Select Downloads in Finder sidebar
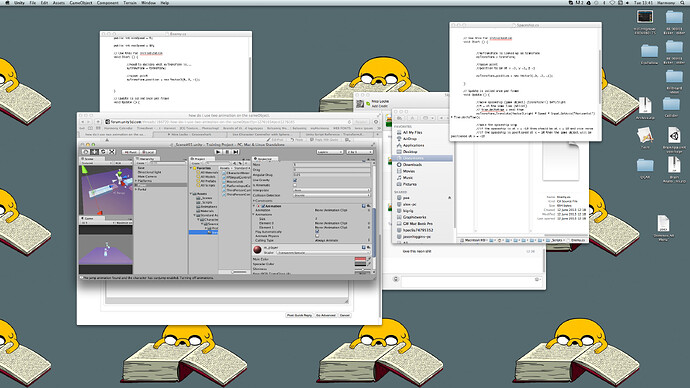The width and height of the screenshot is (690, 388). point(412,165)
